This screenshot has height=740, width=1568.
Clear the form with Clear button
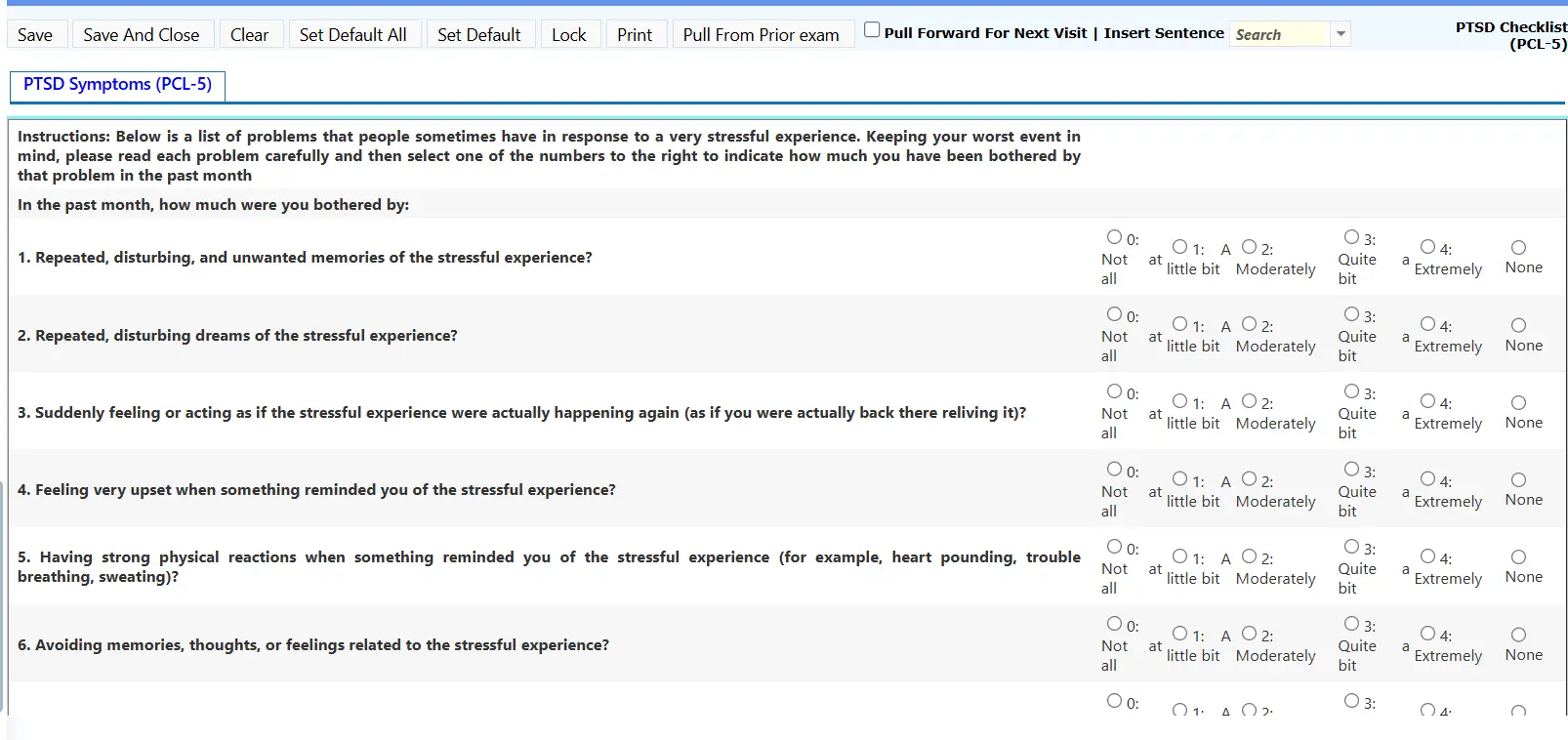tap(249, 35)
